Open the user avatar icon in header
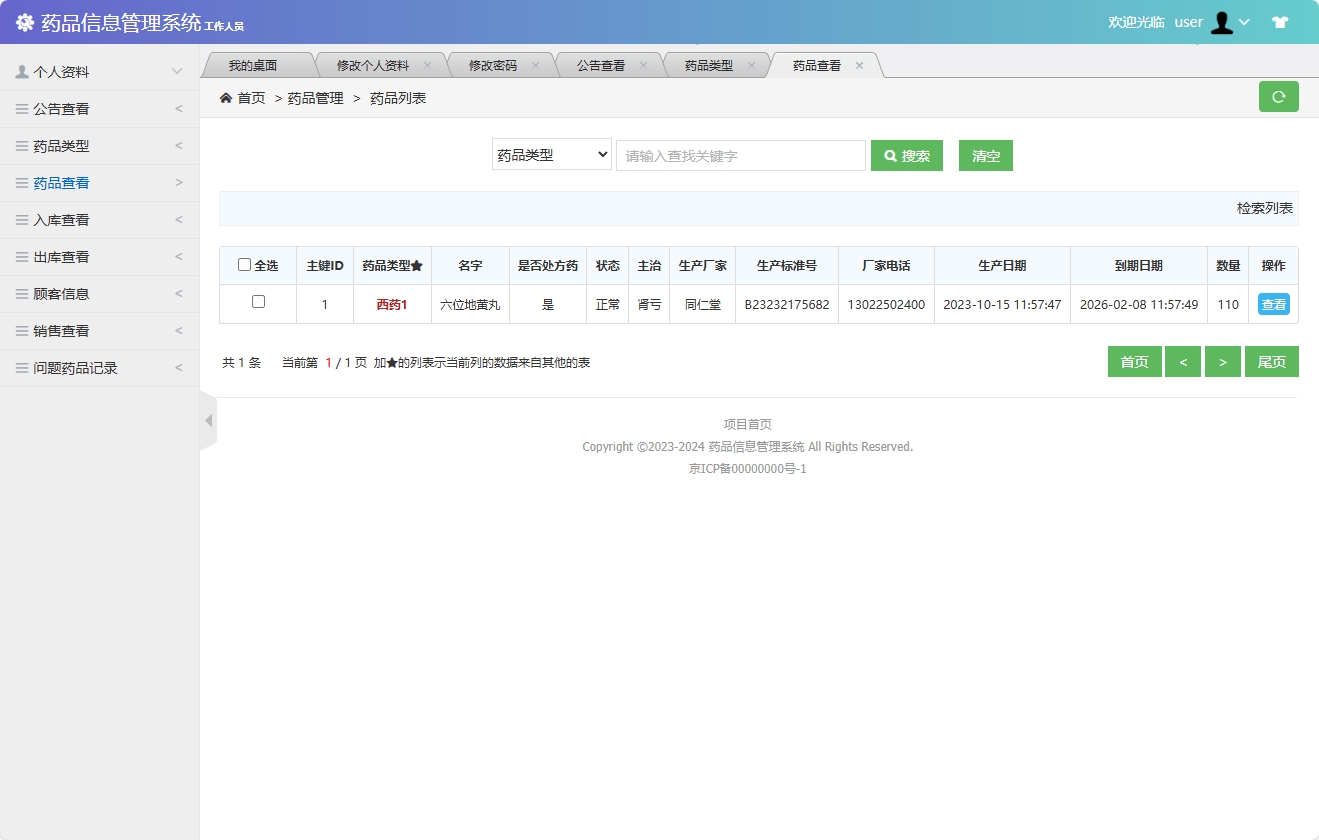The image size is (1319, 840). [x=1222, y=21]
